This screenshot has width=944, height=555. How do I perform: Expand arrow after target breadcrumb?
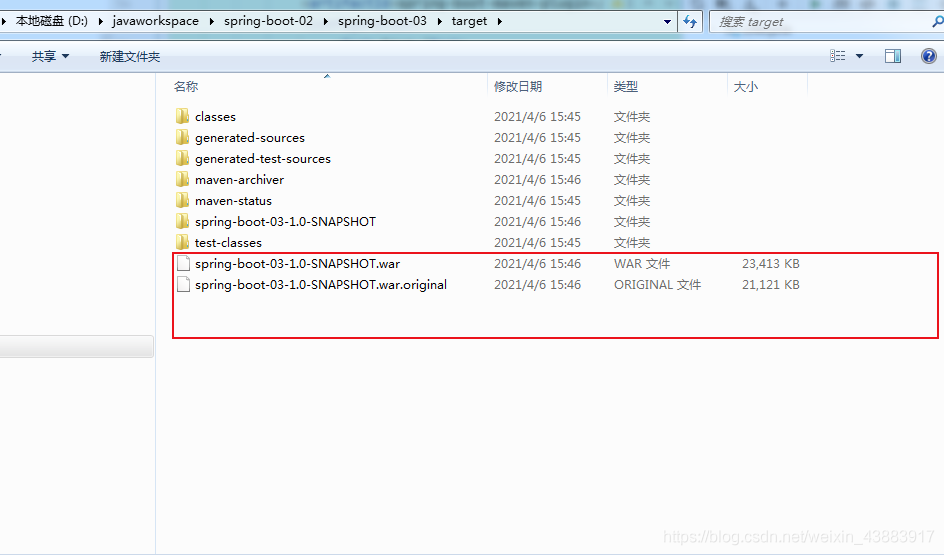[500, 22]
